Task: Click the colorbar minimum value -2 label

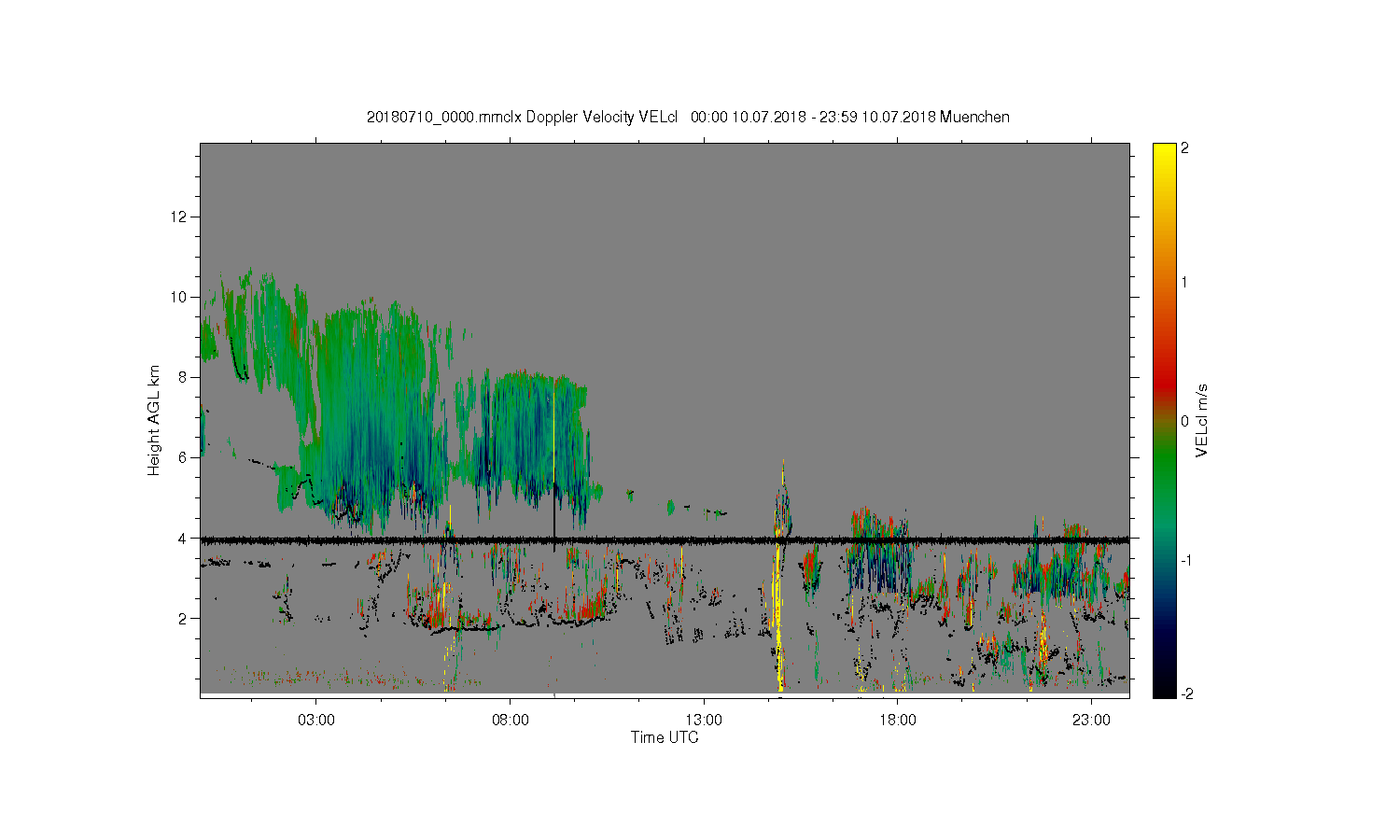Action: tap(1186, 693)
